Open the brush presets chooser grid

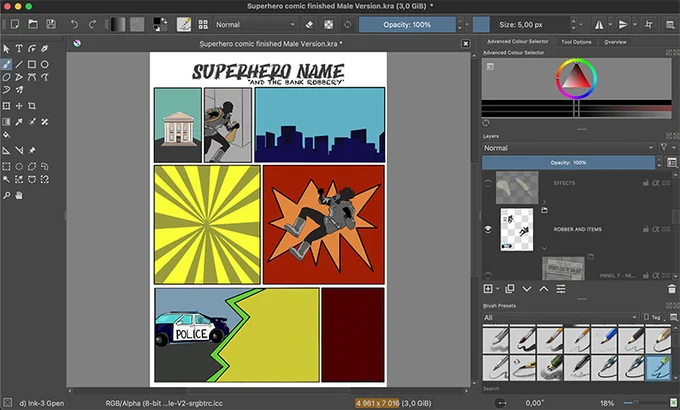[x=203, y=24]
